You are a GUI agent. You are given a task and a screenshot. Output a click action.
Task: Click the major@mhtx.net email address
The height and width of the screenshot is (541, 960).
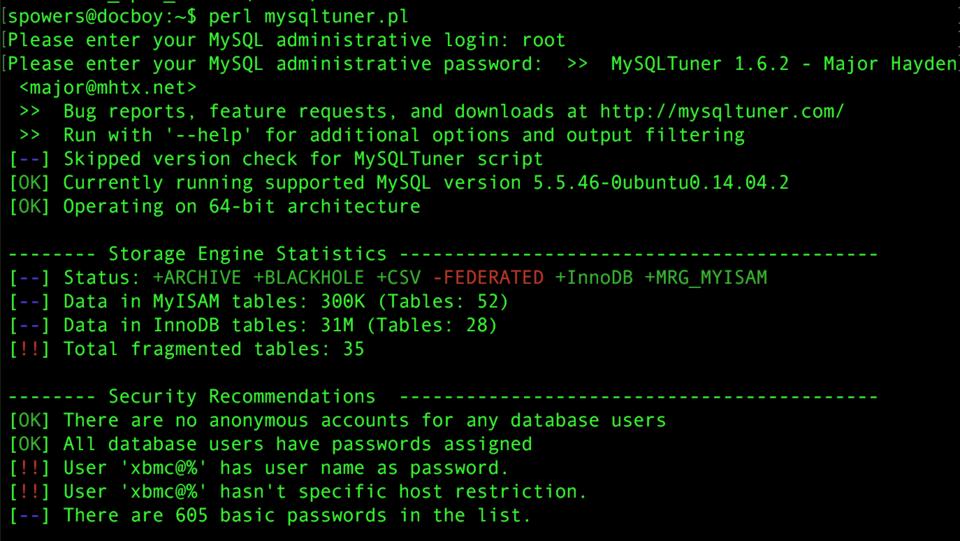pos(107,88)
